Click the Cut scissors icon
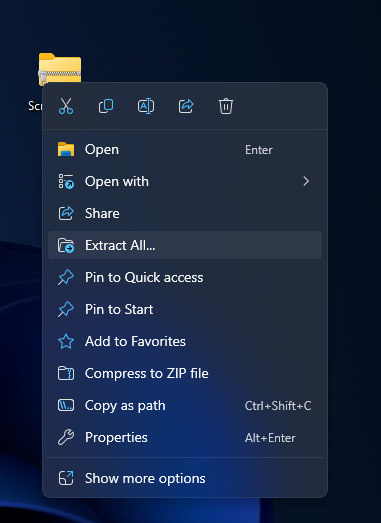This screenshot has width=381, height=523. click(66, 106)
